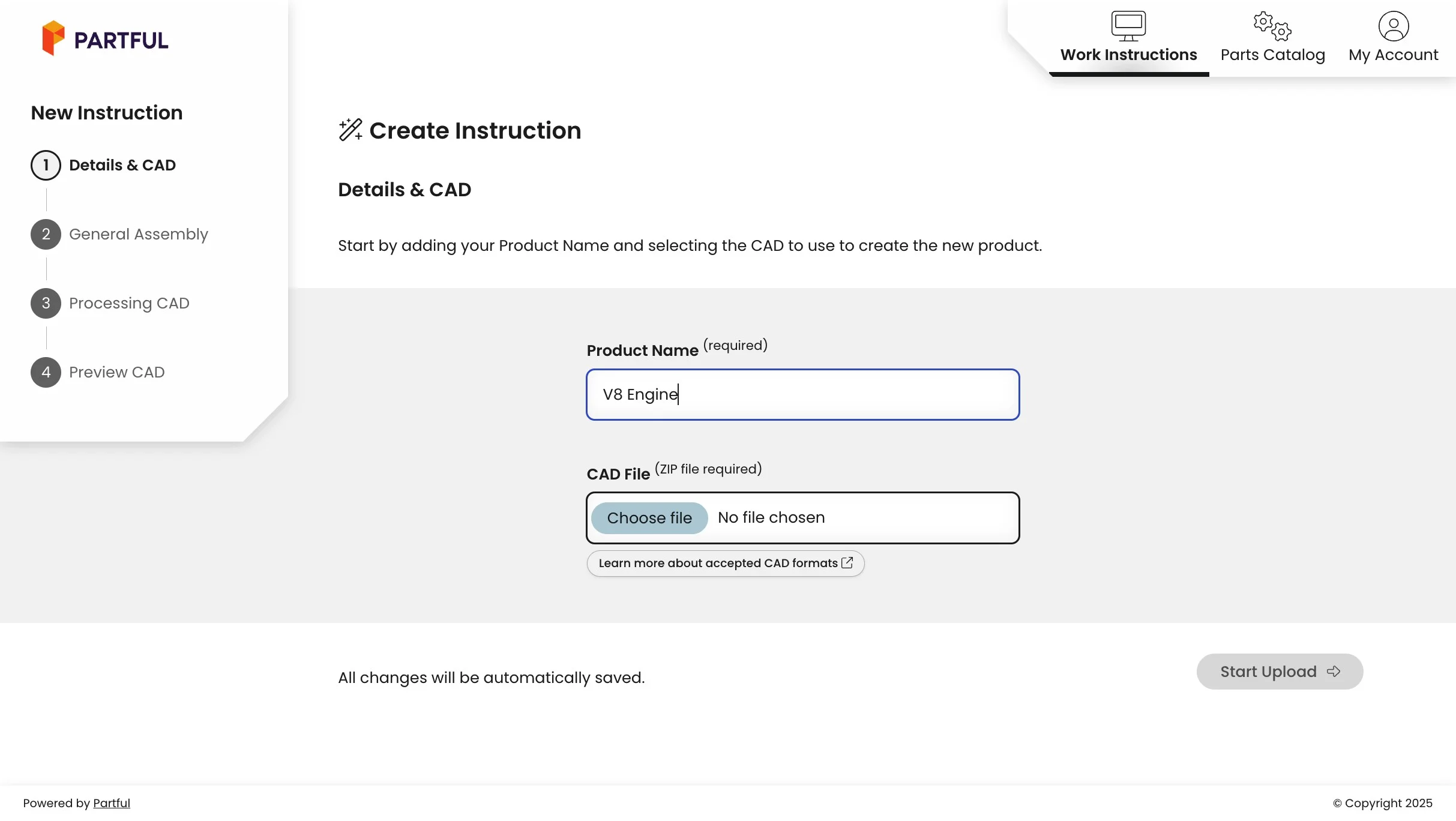Open the My Account tab label

click(1393, 55)
